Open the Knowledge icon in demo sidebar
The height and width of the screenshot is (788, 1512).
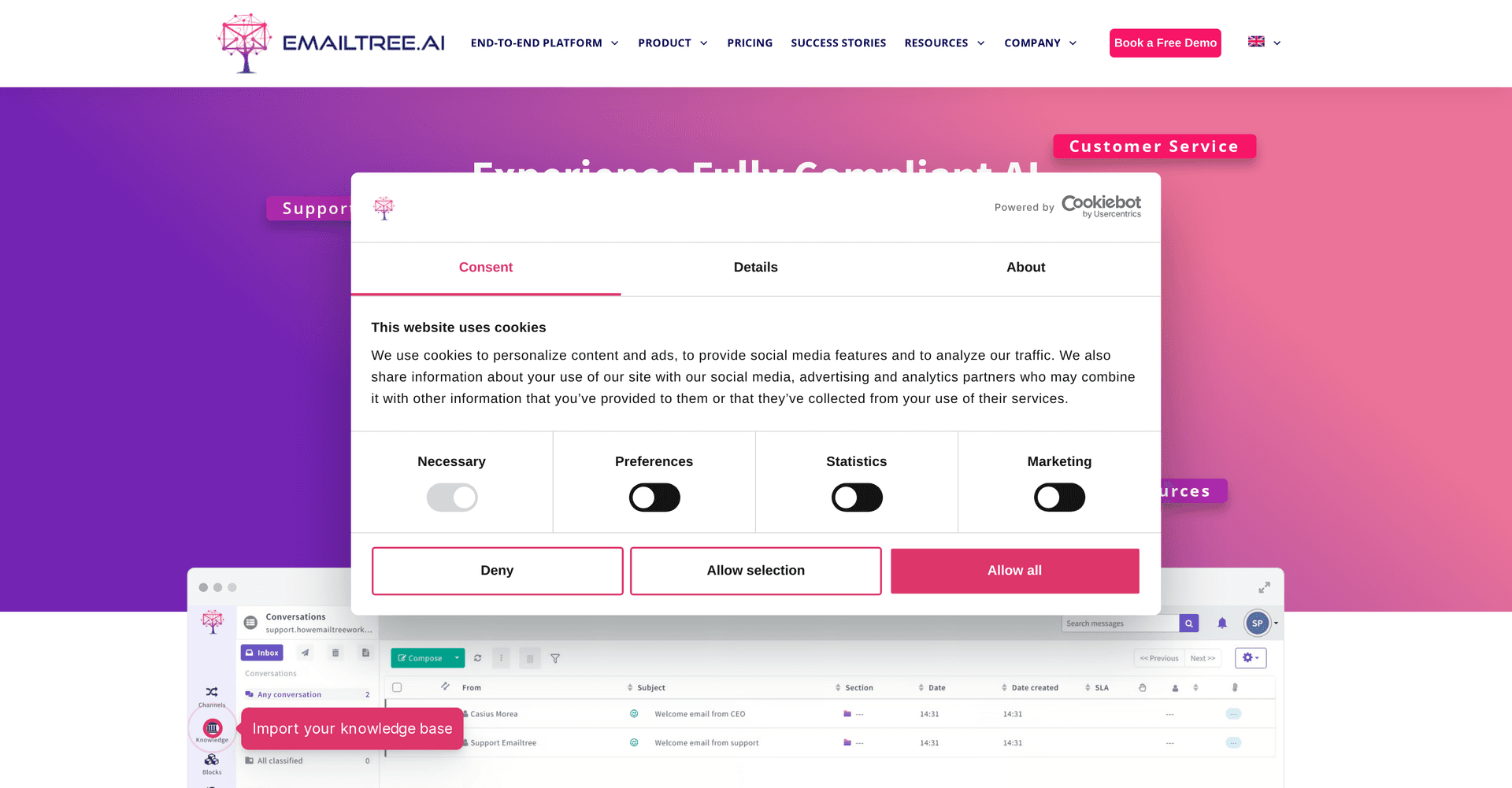tap(213, 728)
